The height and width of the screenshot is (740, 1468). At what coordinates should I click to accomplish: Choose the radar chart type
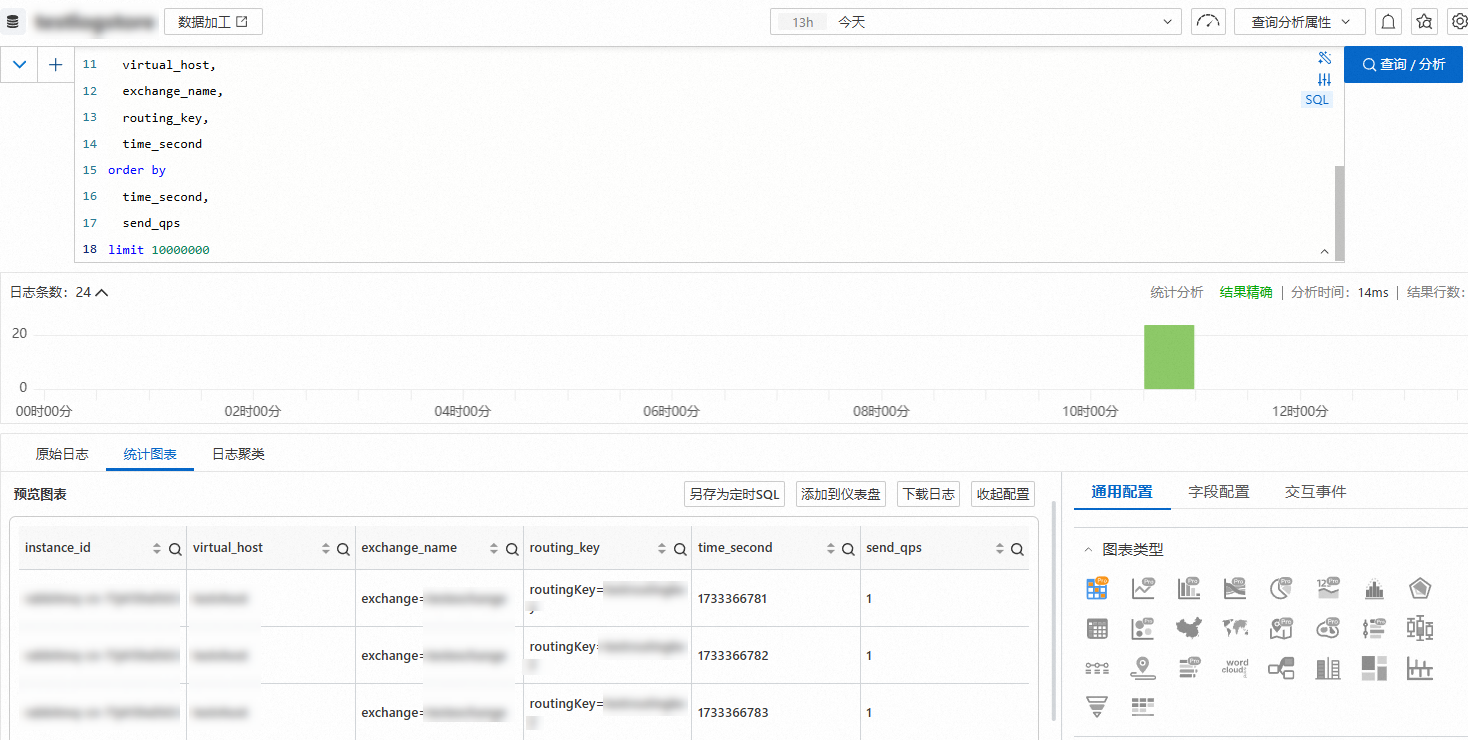click(x=1421, y=589)
